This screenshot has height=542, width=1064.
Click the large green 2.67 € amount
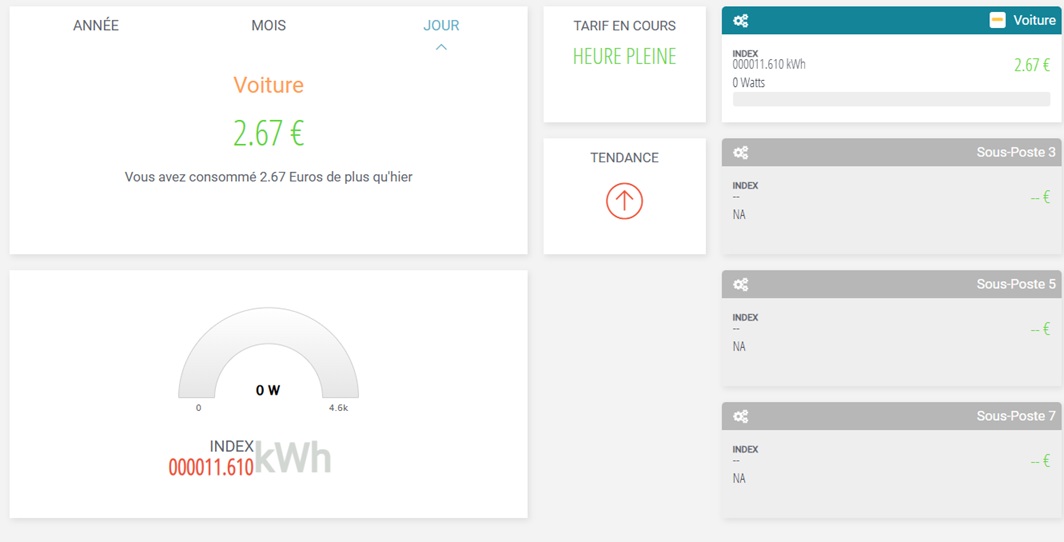coord(269,133)
